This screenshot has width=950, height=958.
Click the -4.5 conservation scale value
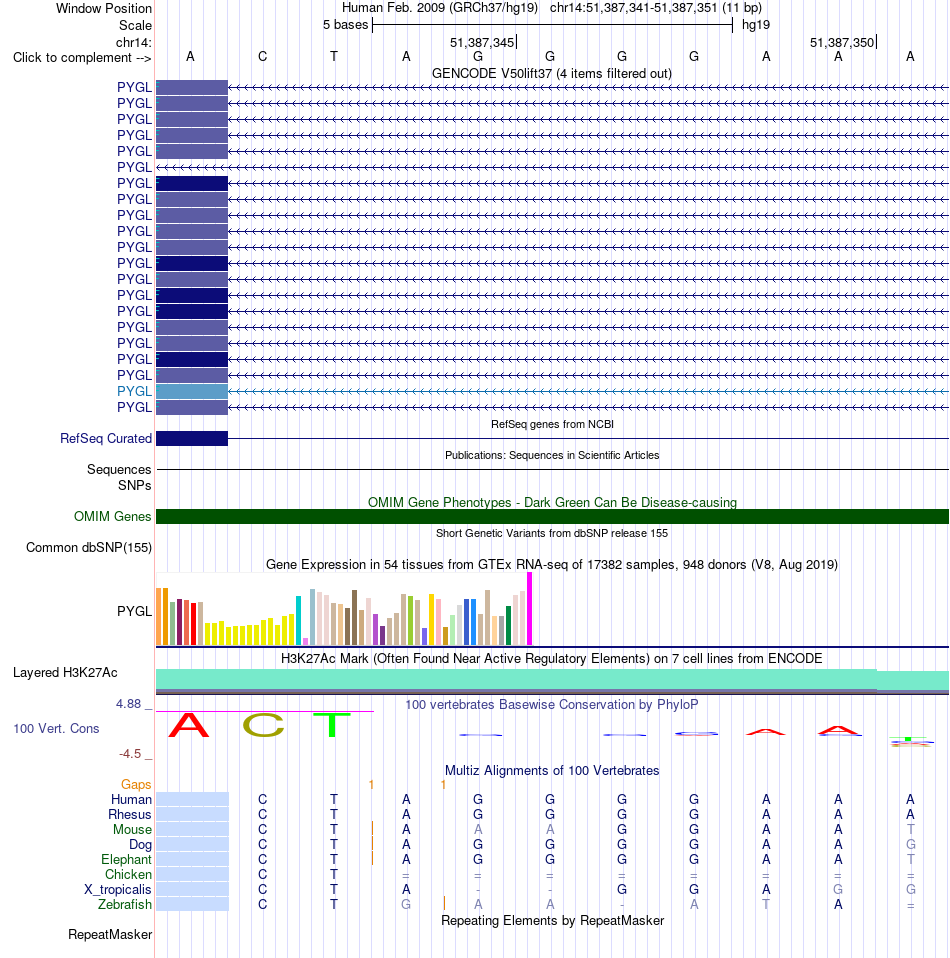(130, 754)
